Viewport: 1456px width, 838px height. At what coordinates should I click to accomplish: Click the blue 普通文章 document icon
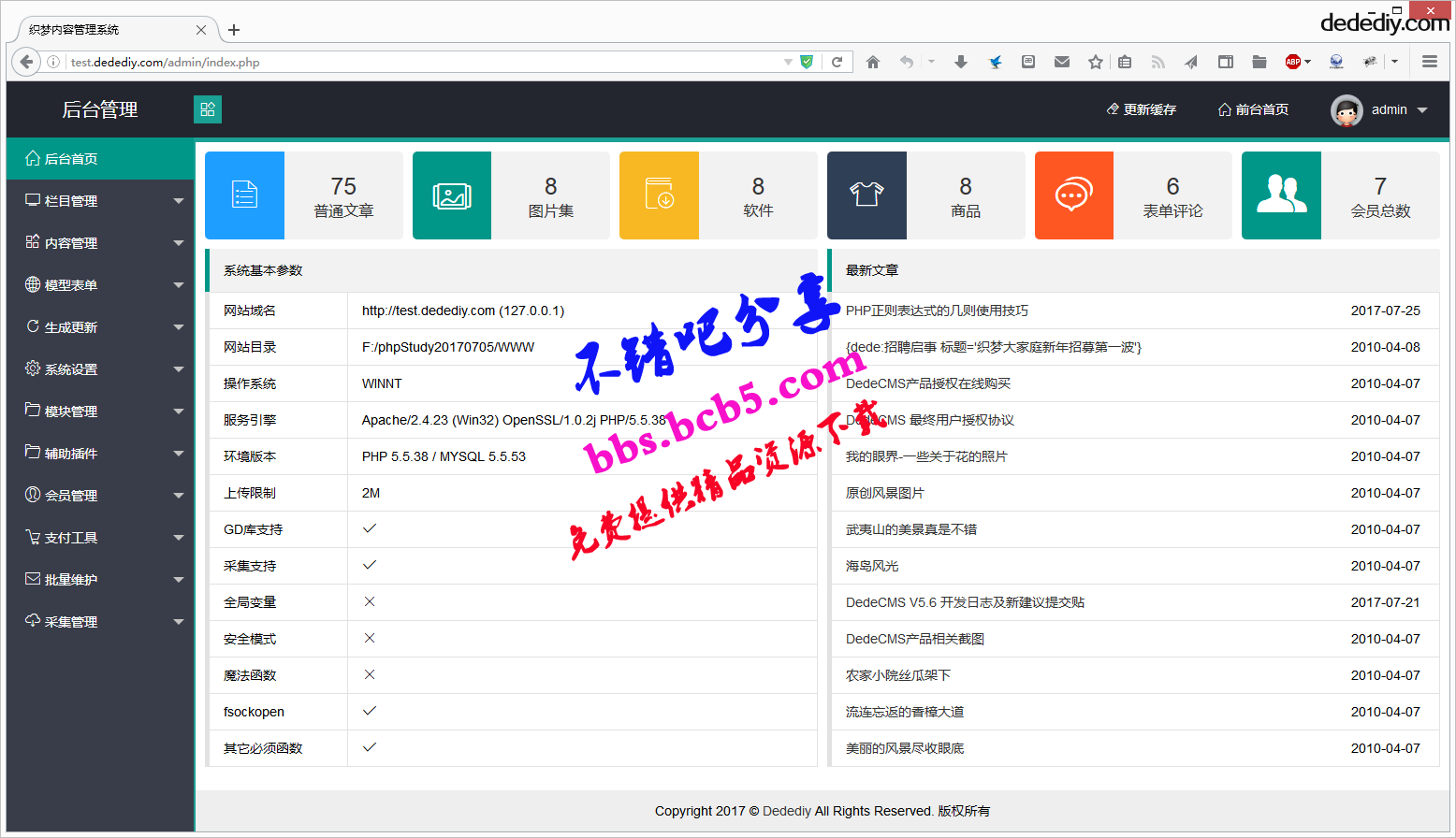click(244, 195)
